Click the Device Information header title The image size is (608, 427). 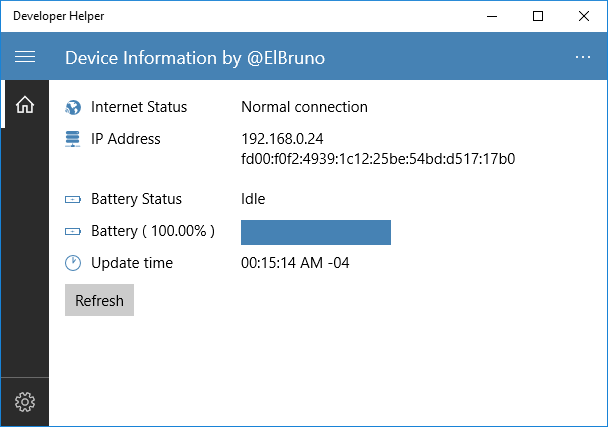coord(195,57)
